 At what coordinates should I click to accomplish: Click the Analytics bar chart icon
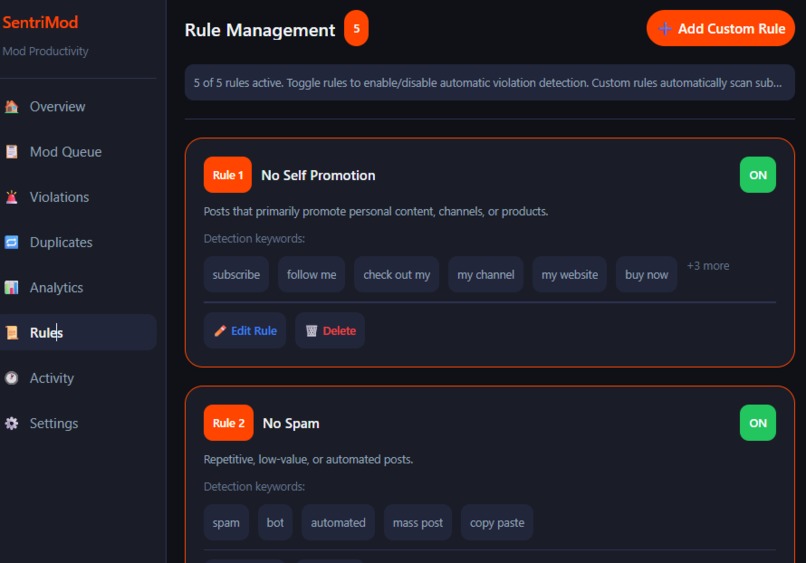(x=11, y=287)
